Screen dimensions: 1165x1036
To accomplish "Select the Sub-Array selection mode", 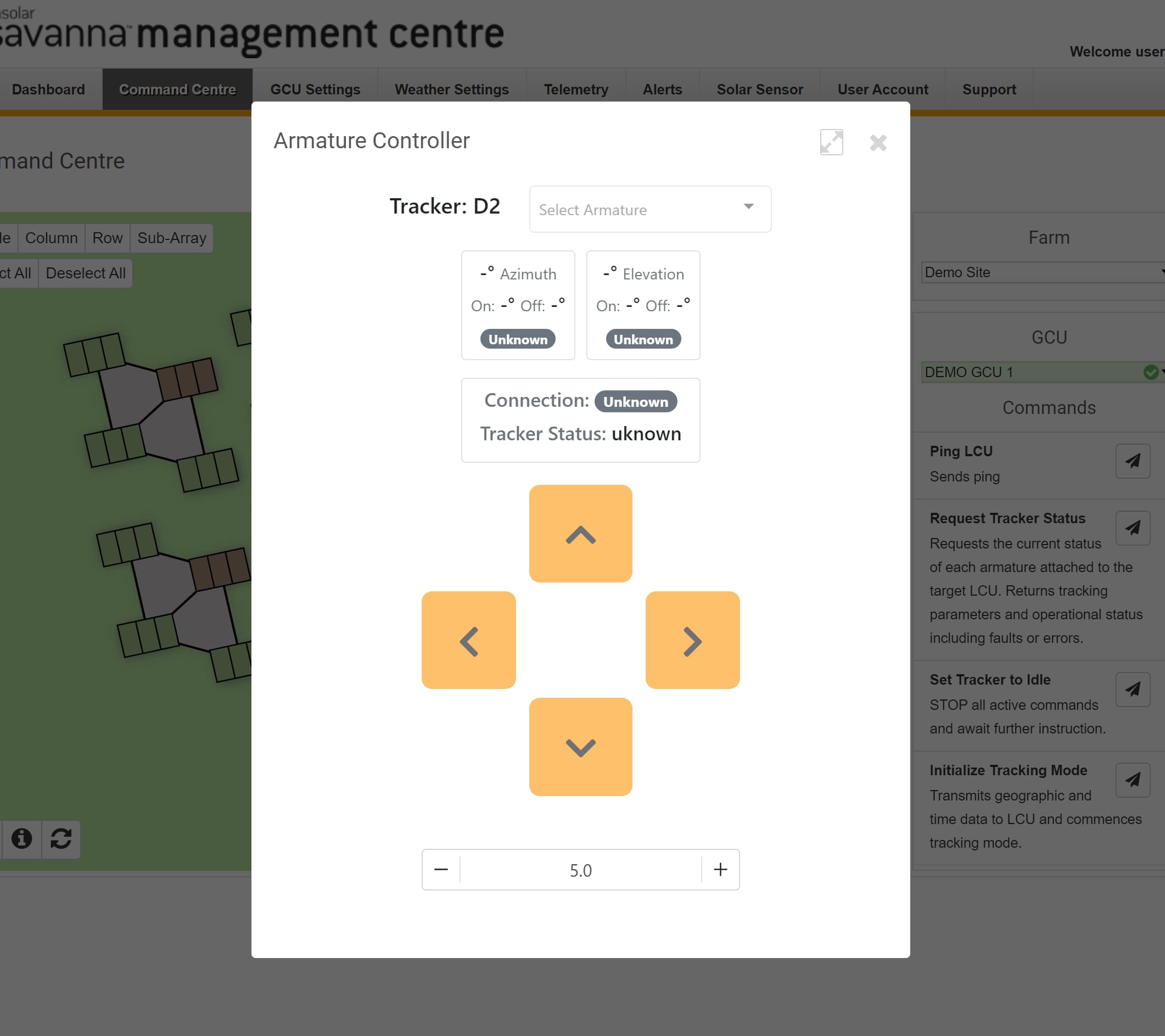I will pyautogui.click(x=171, y=238).
